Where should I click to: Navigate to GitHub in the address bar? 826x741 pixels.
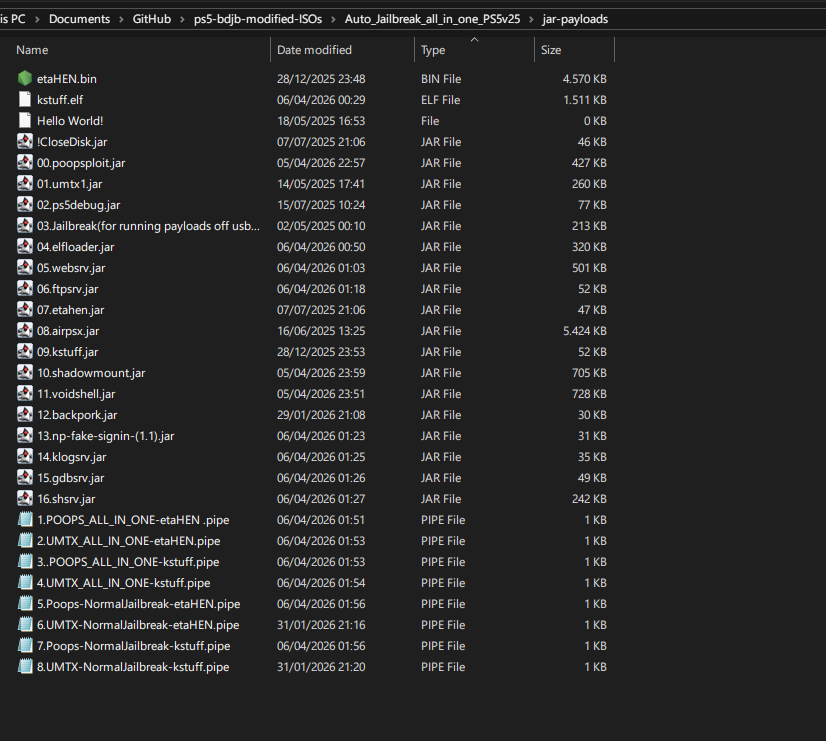152,19
